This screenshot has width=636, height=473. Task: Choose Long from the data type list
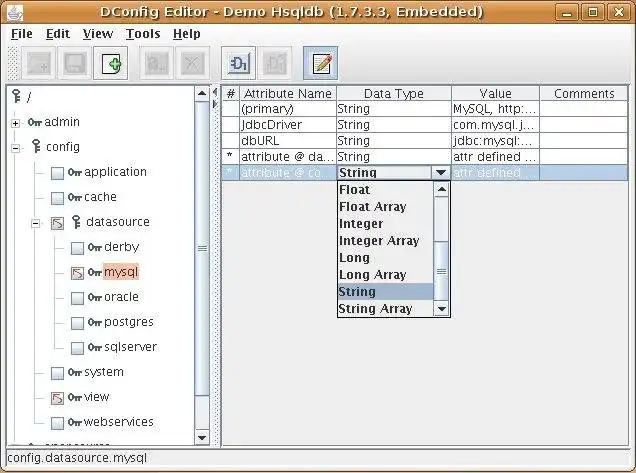tap(385, 258)
